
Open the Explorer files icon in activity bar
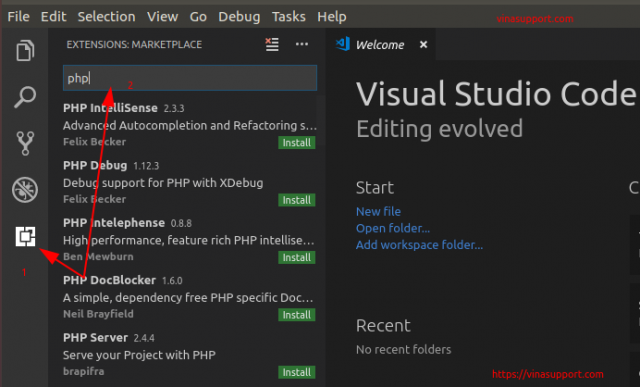click(x=25, y=50)
